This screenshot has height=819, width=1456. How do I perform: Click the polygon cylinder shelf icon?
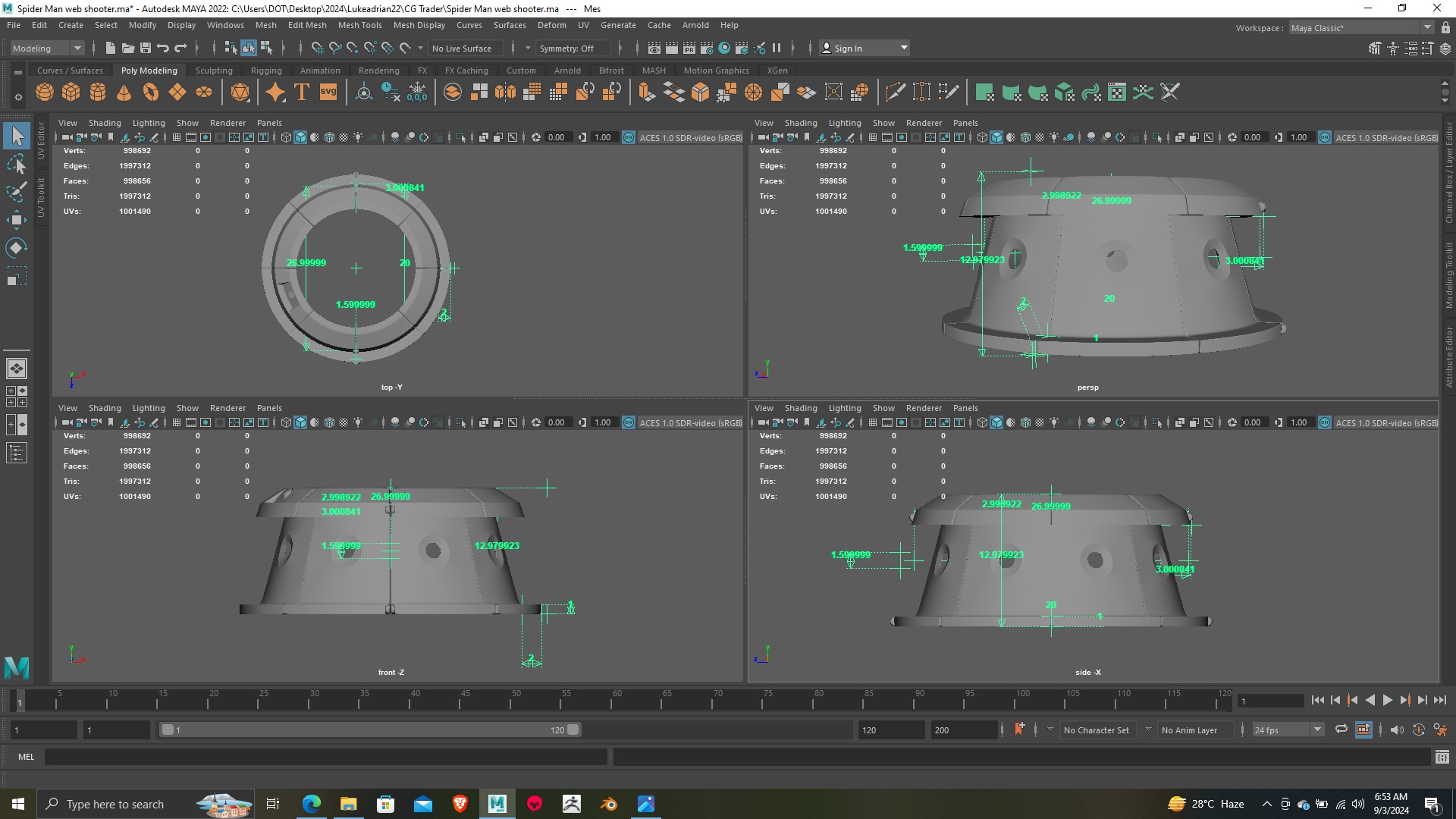98,93
